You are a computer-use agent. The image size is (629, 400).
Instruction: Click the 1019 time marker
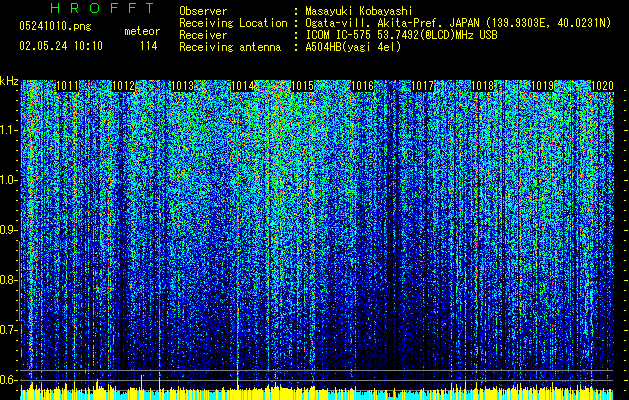coord(542,86)
